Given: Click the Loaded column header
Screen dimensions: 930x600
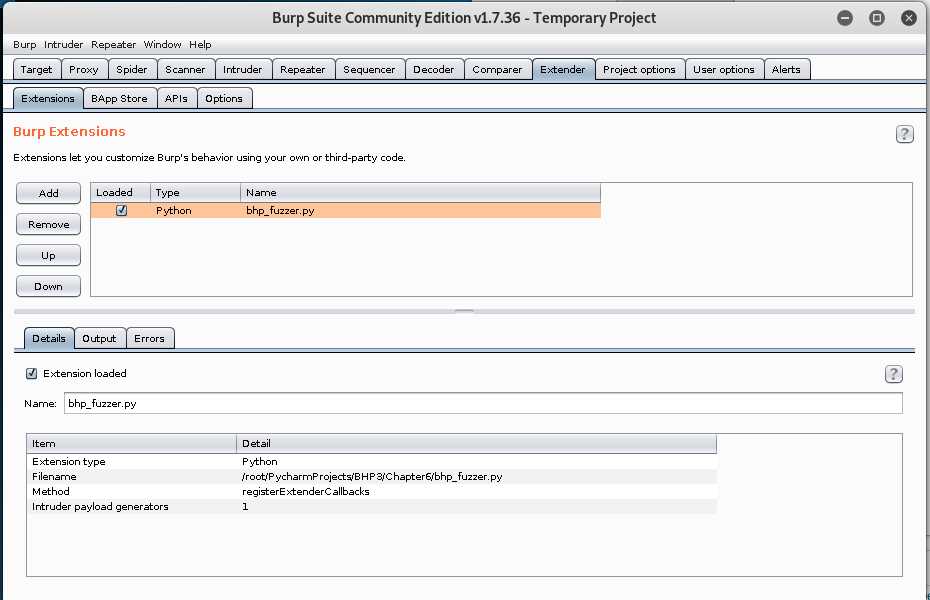Looking at the screenshot, I should pyautogui.click(x=120, y=193).
